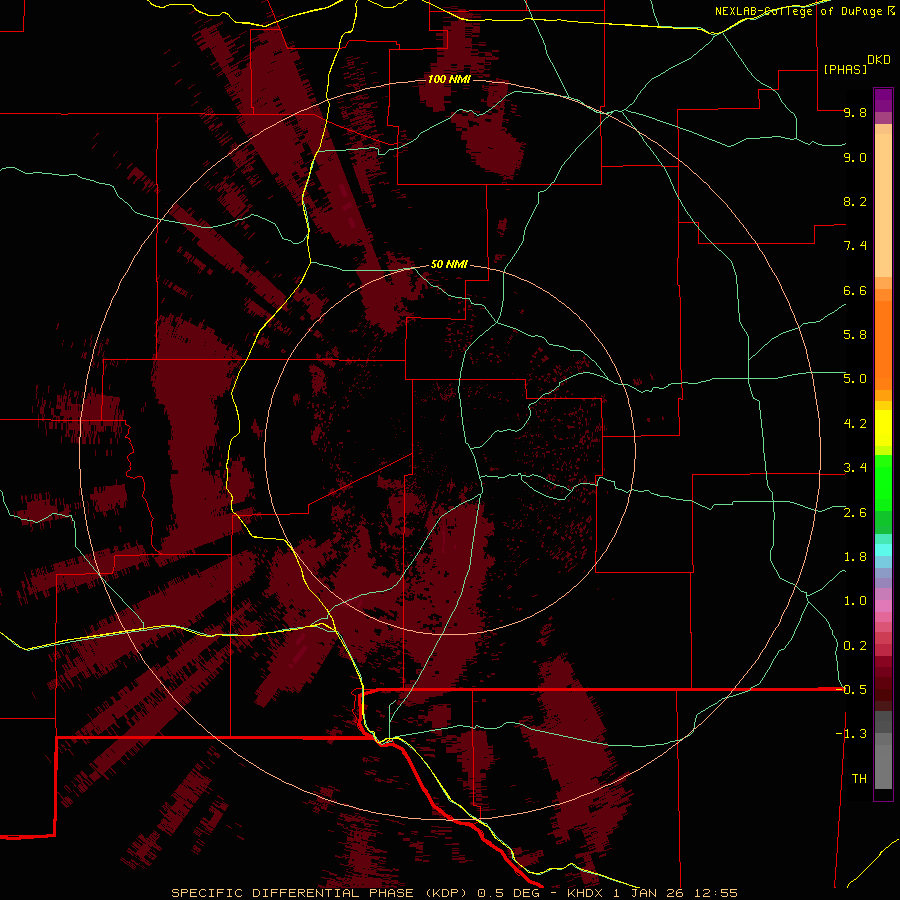Click the 9.8 value on the color scale

point(855,113)
